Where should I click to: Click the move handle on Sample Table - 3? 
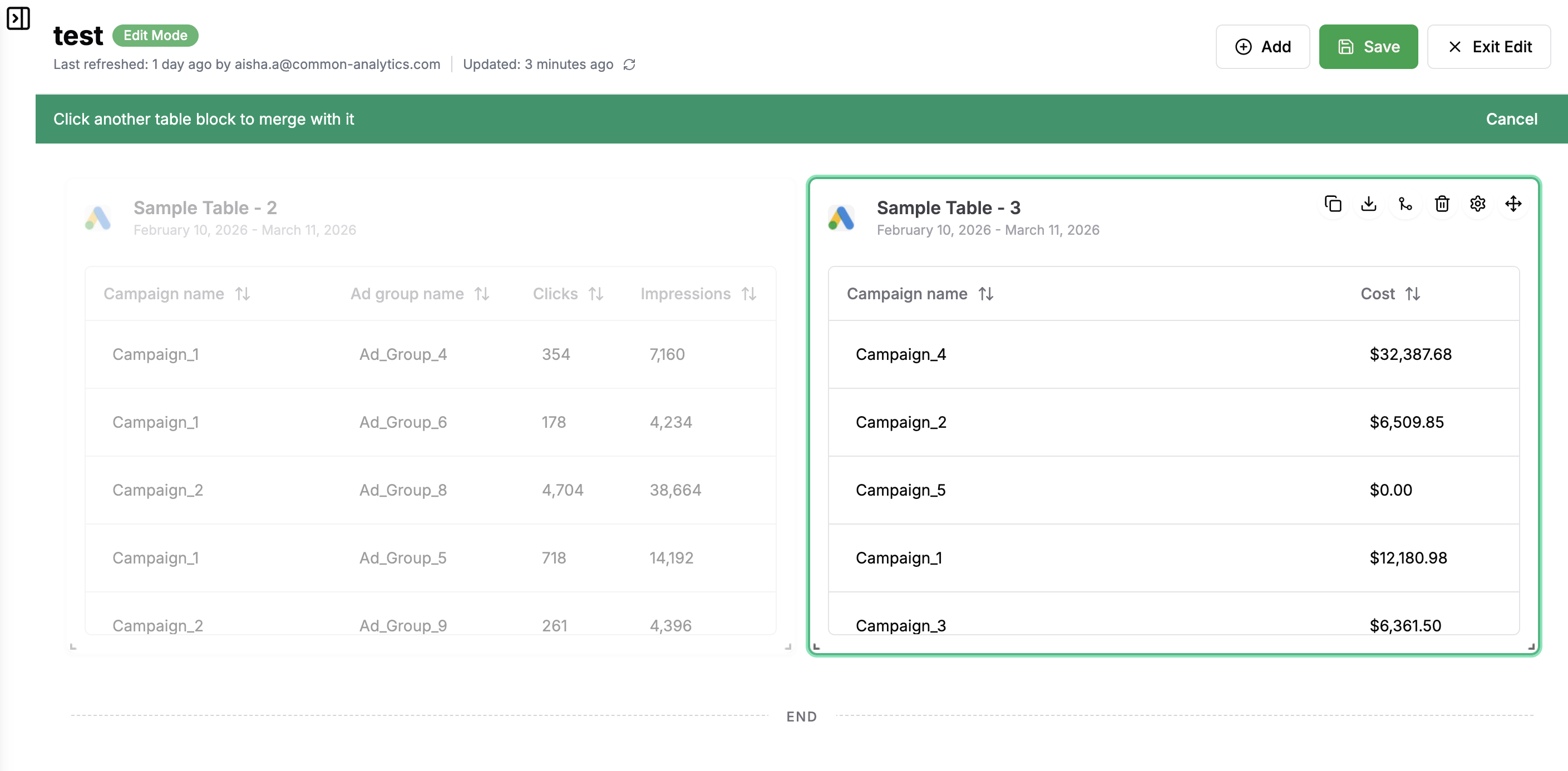click(x=1513, y=204)
